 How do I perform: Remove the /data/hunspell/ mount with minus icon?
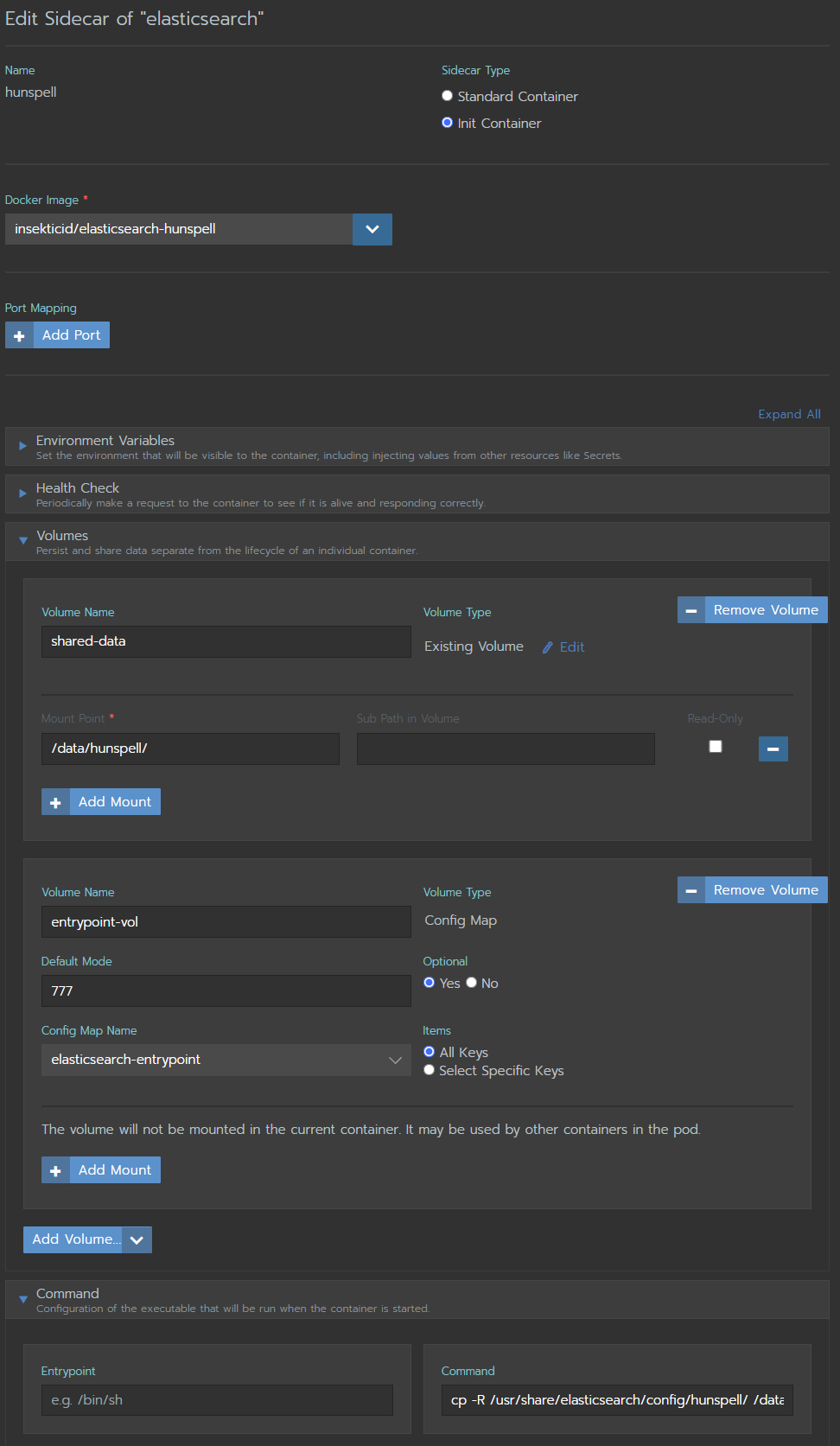coord(773,748)
